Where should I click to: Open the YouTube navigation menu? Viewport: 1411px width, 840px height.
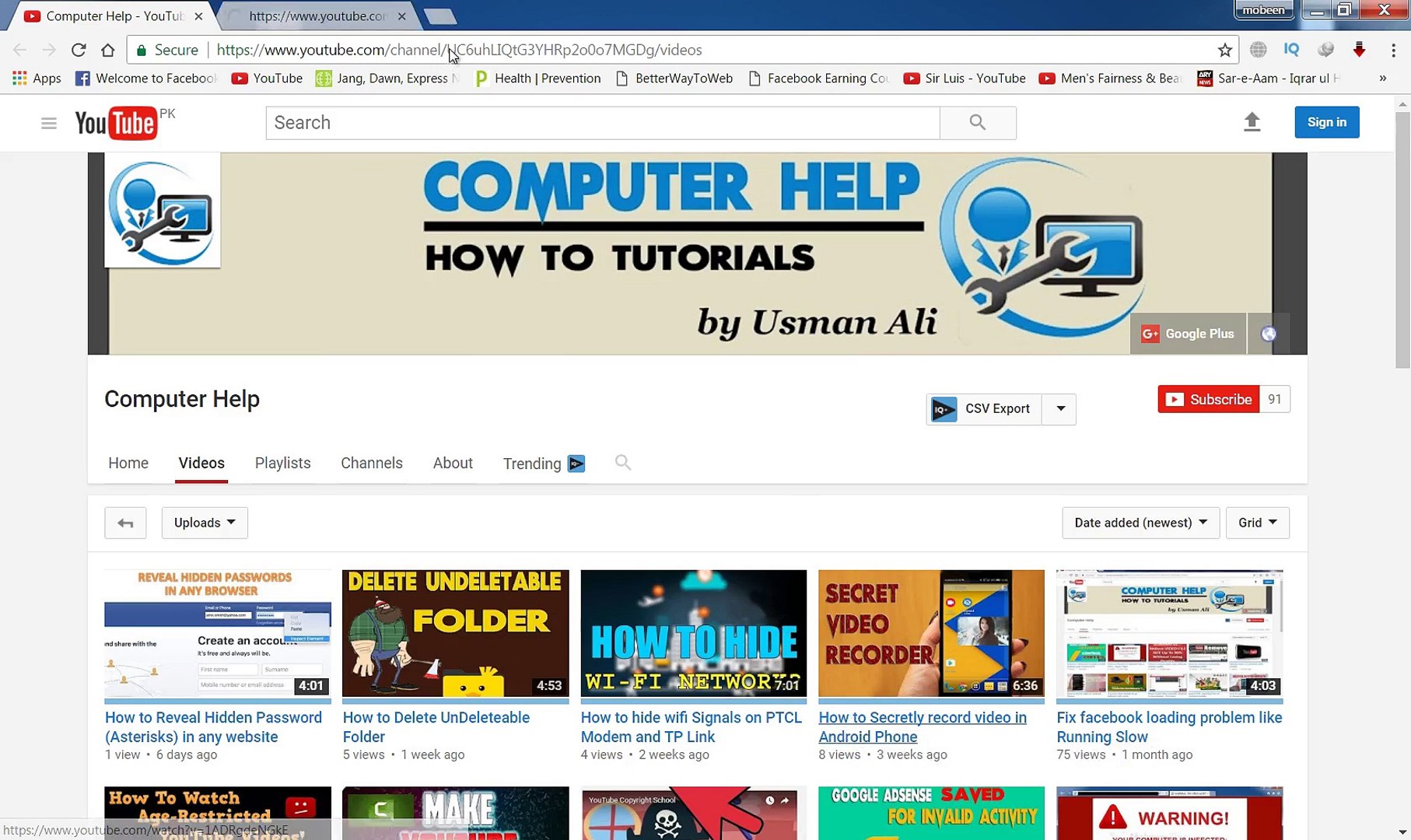click(48, 122)
